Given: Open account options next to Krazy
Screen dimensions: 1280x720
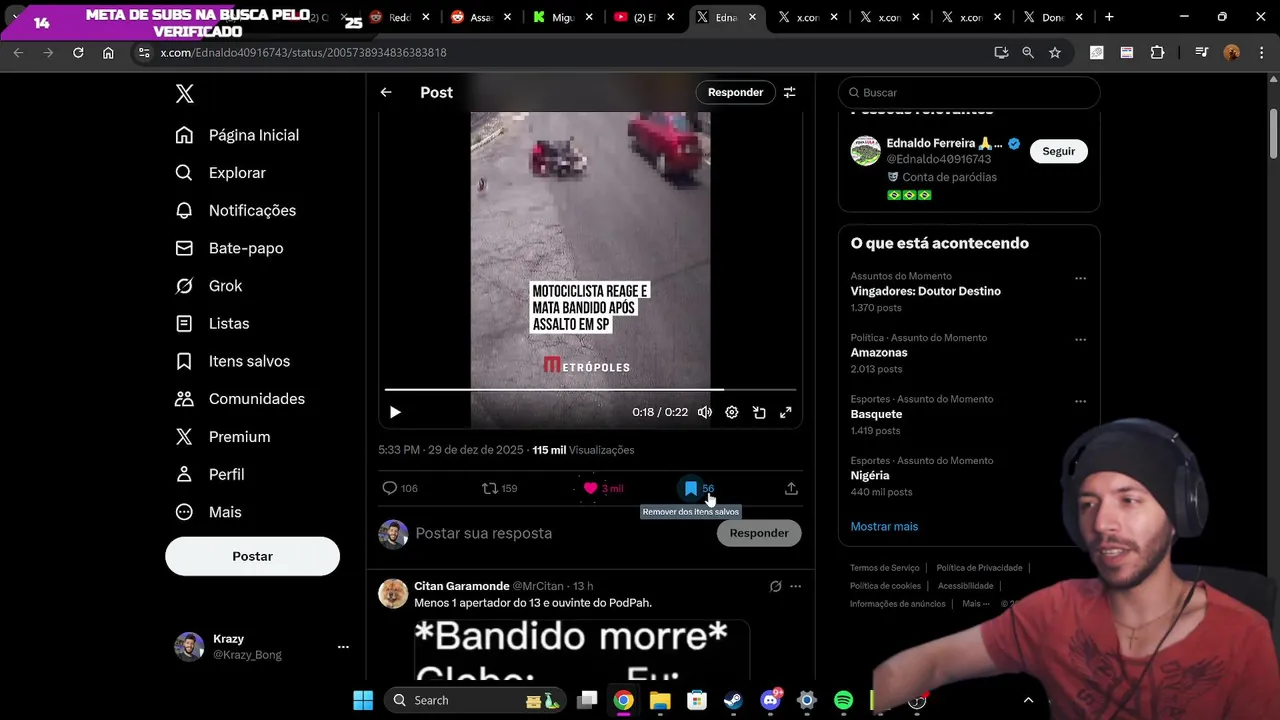Looking at the screenshot, I should click(x=343, y=647).
